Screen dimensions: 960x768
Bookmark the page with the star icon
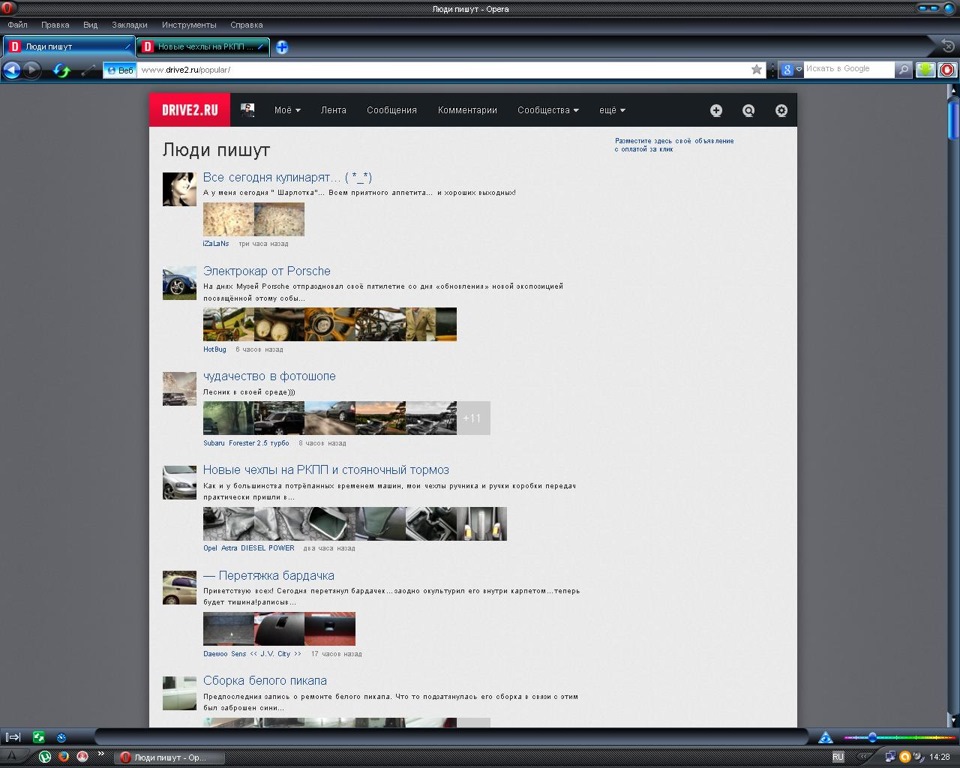(x=757, y=70)
